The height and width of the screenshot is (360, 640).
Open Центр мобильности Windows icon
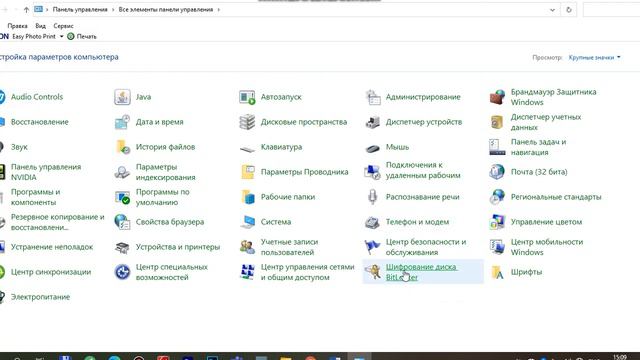[497, 247]
